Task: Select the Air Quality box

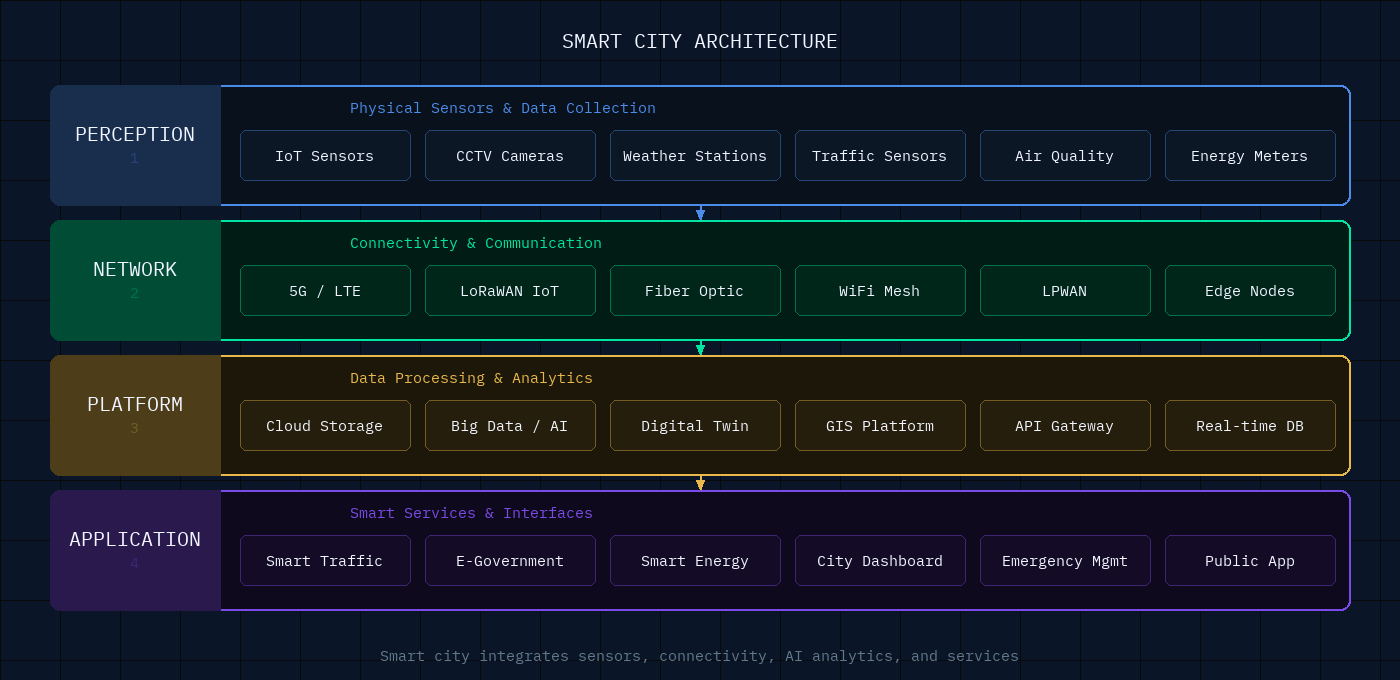Action: pos(1065,156)
